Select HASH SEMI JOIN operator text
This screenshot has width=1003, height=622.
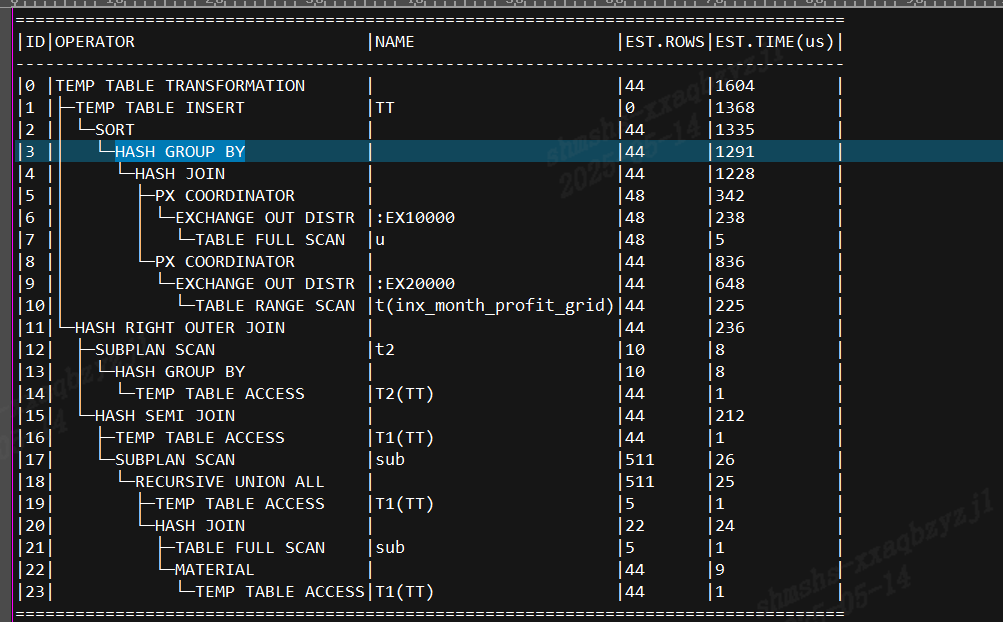tap(165, 415)
